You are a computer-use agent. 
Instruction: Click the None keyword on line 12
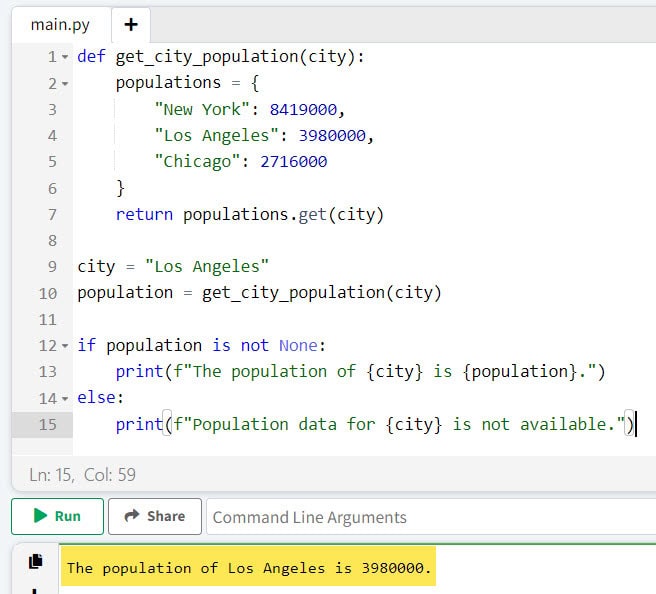(x=299, y=346)
